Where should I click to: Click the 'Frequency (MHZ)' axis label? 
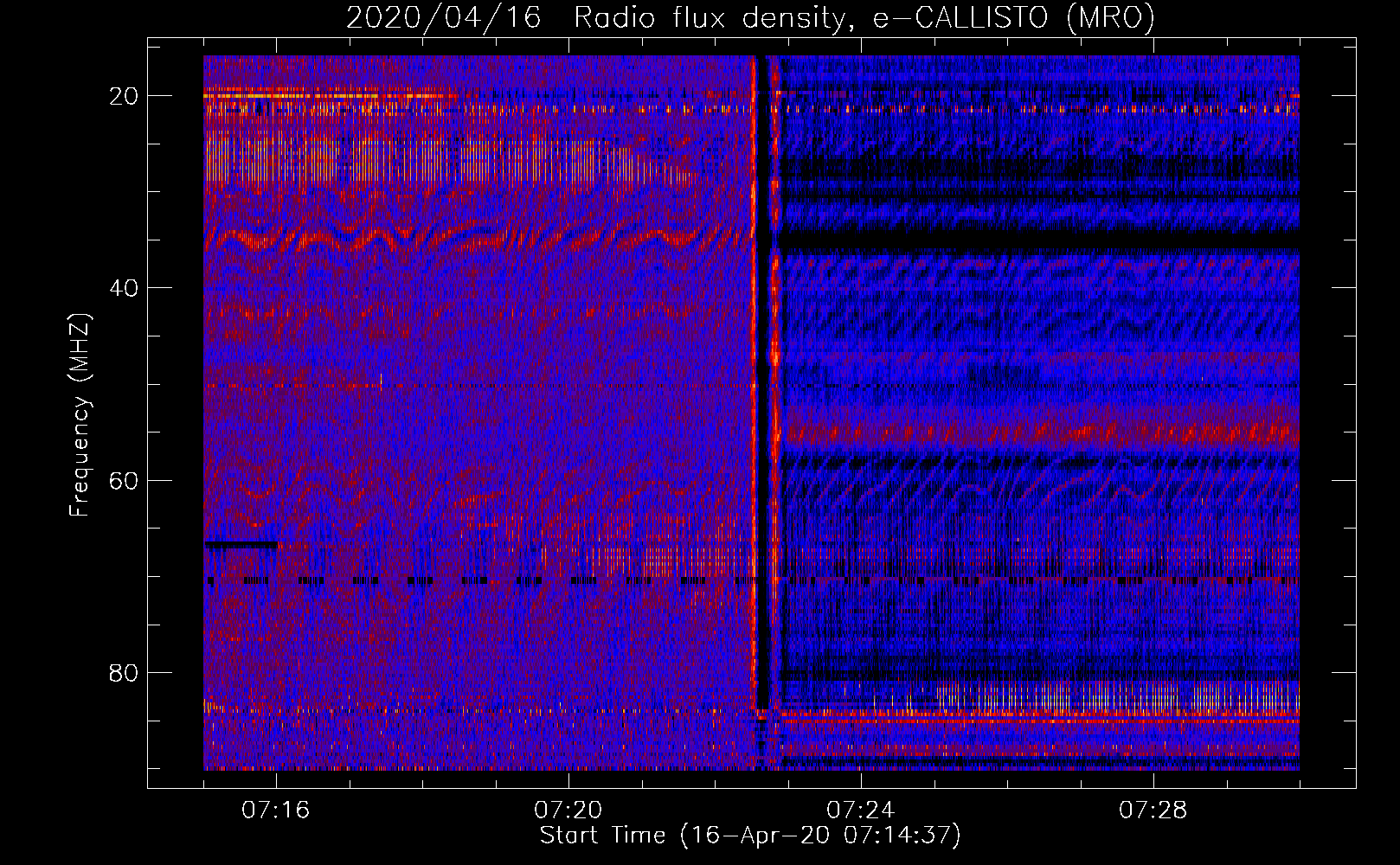[80, 415]
